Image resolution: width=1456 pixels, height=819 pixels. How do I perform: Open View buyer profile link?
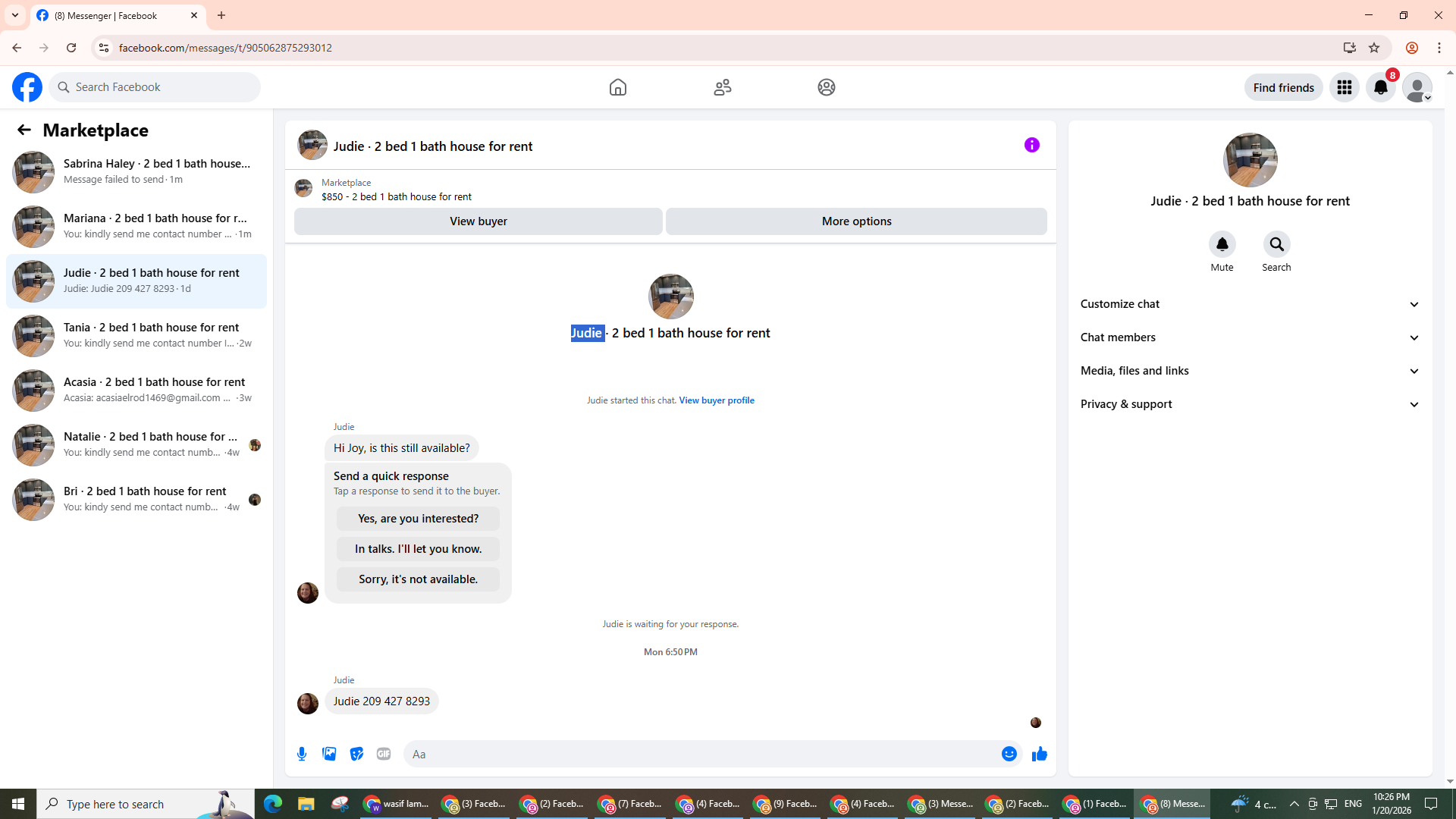[x=717, y=400]
